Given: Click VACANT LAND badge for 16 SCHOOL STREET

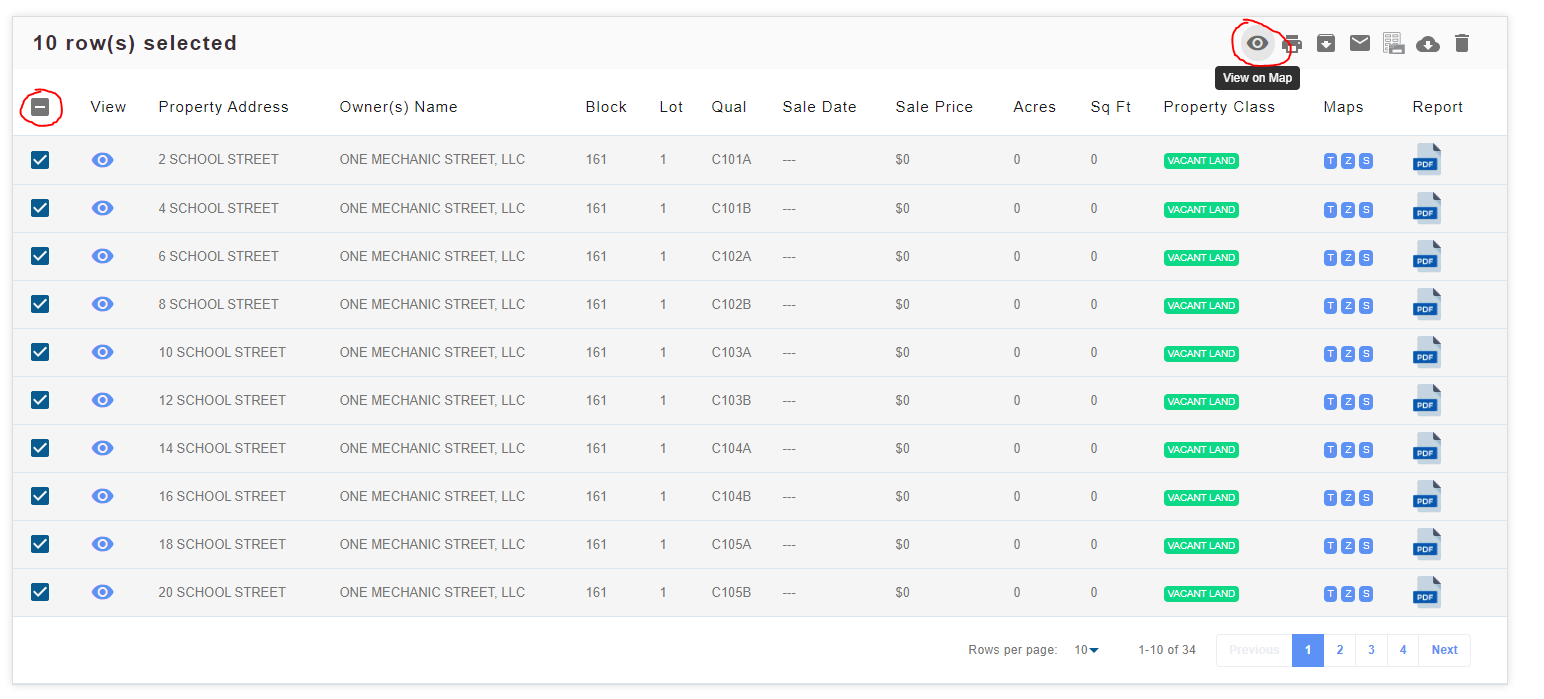Looking at the screenshot, I should pyautogui.click(x=1201, y=497).
